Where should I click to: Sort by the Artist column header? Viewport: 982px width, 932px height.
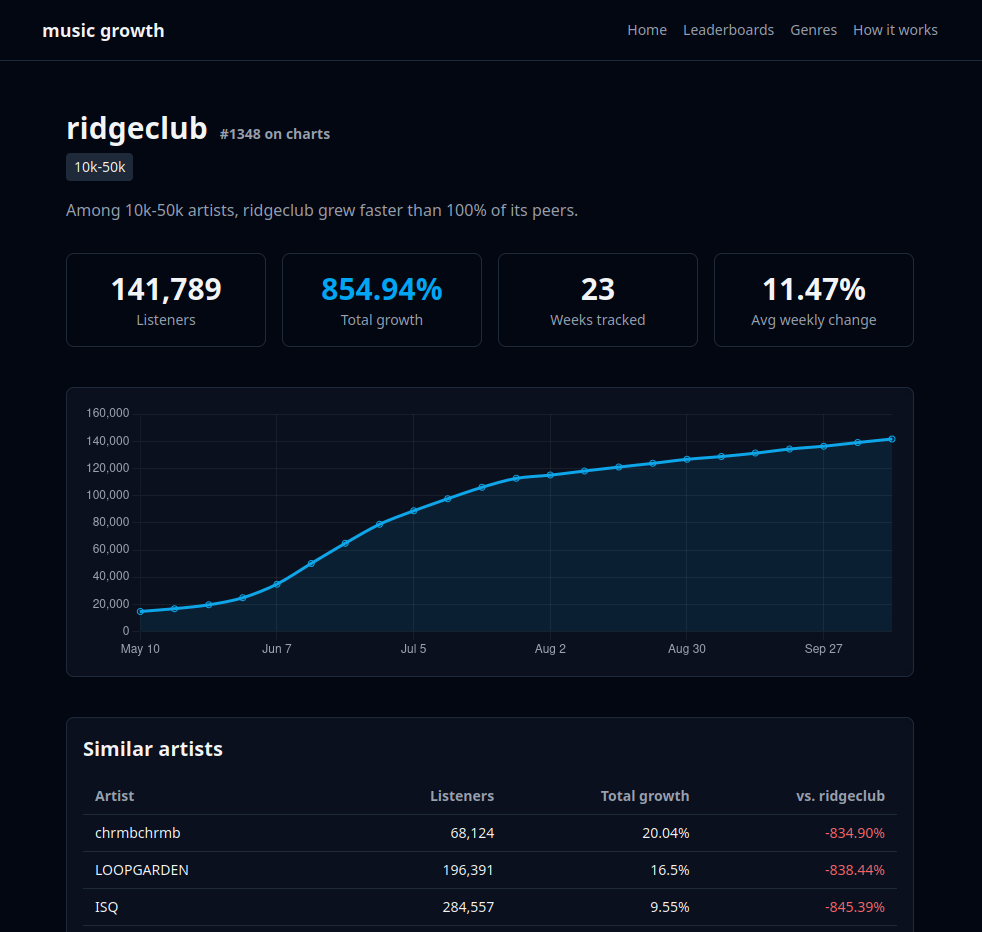coord(115,796)
